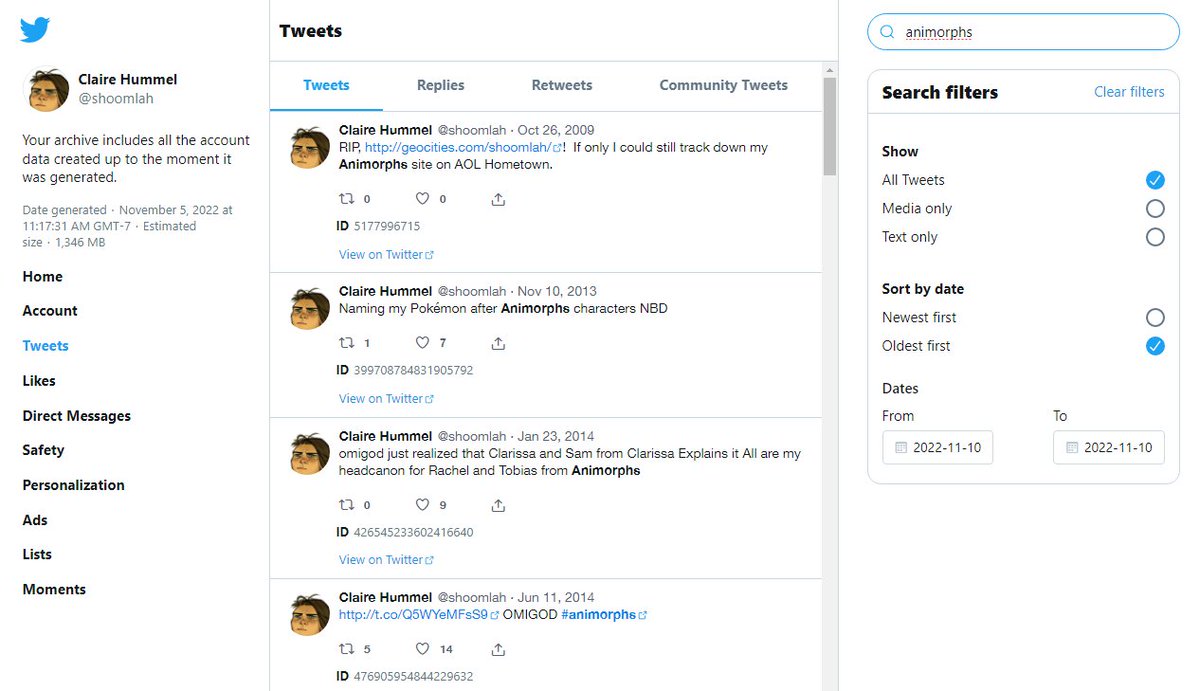Open Moments in the sidebar
This screenshot has height=691, width=1200.
coord(54,589)
